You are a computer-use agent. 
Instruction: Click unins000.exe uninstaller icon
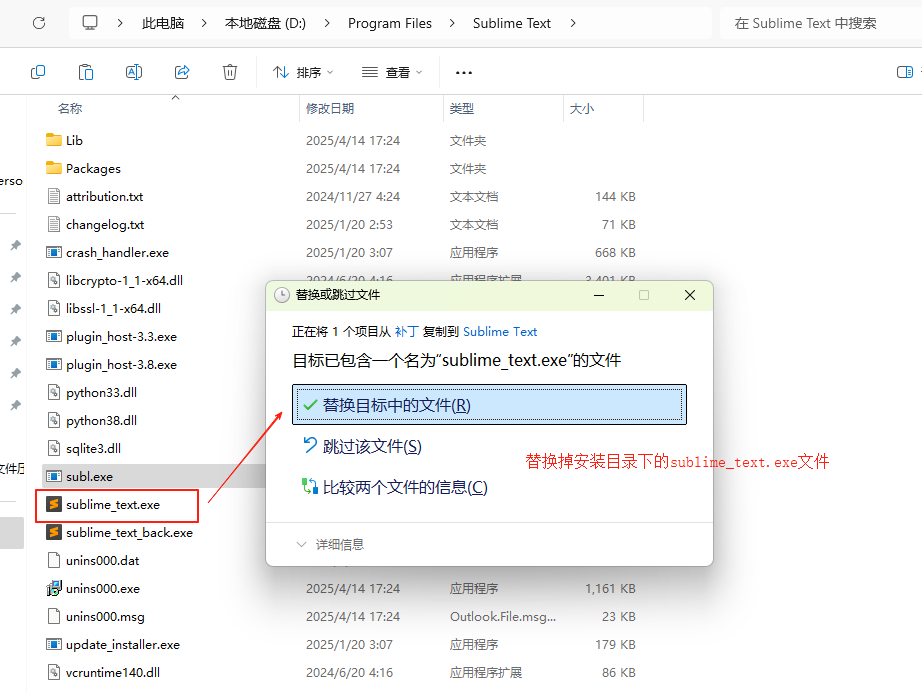[x=54, y=588]
